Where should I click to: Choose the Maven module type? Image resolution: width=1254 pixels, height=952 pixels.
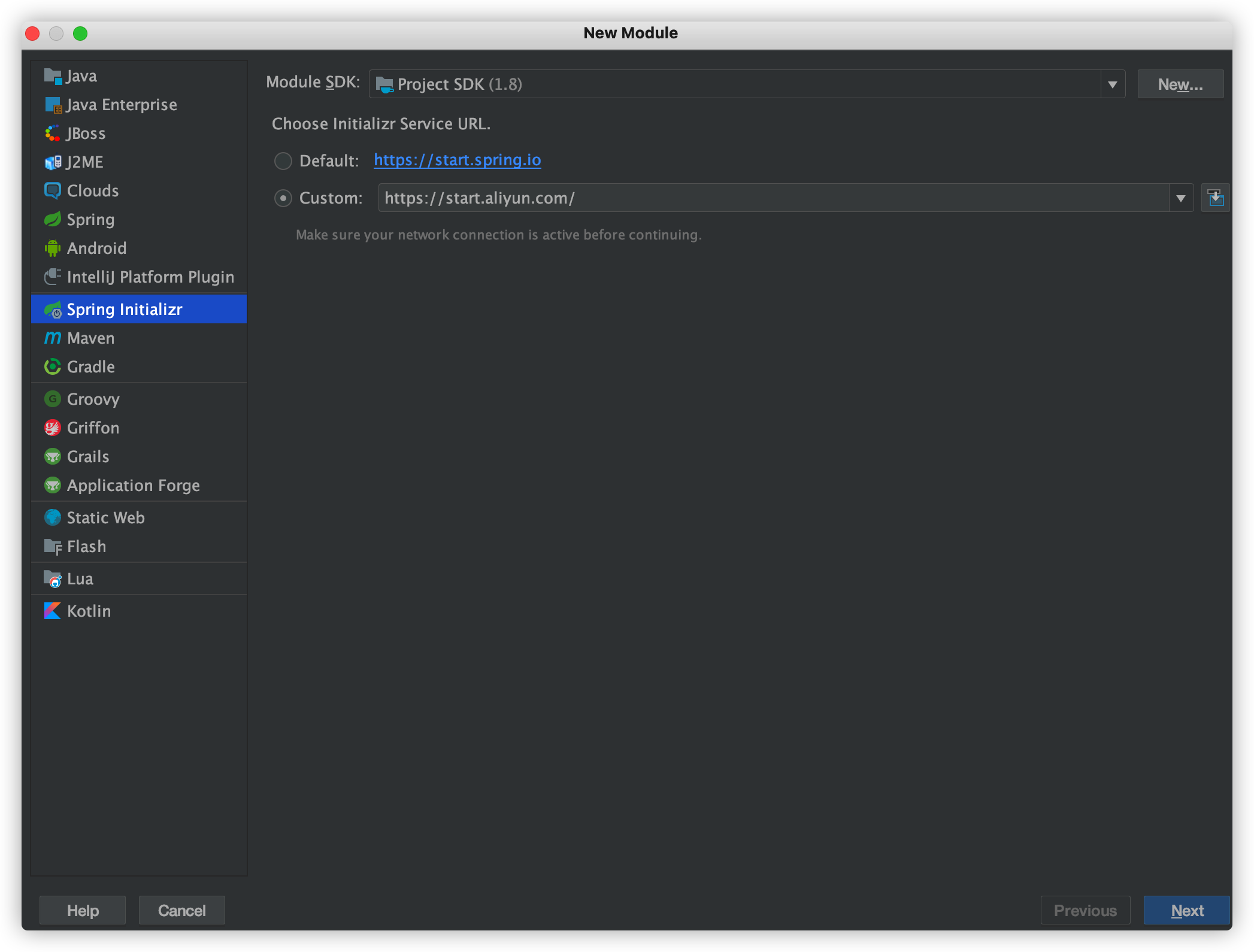[139, 338]
